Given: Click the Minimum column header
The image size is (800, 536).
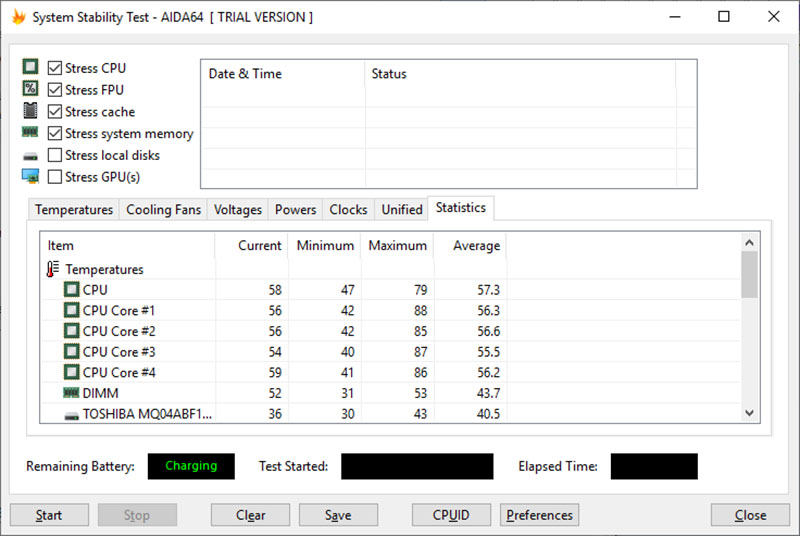Looking at the screenshot, I should click(324, 245).
